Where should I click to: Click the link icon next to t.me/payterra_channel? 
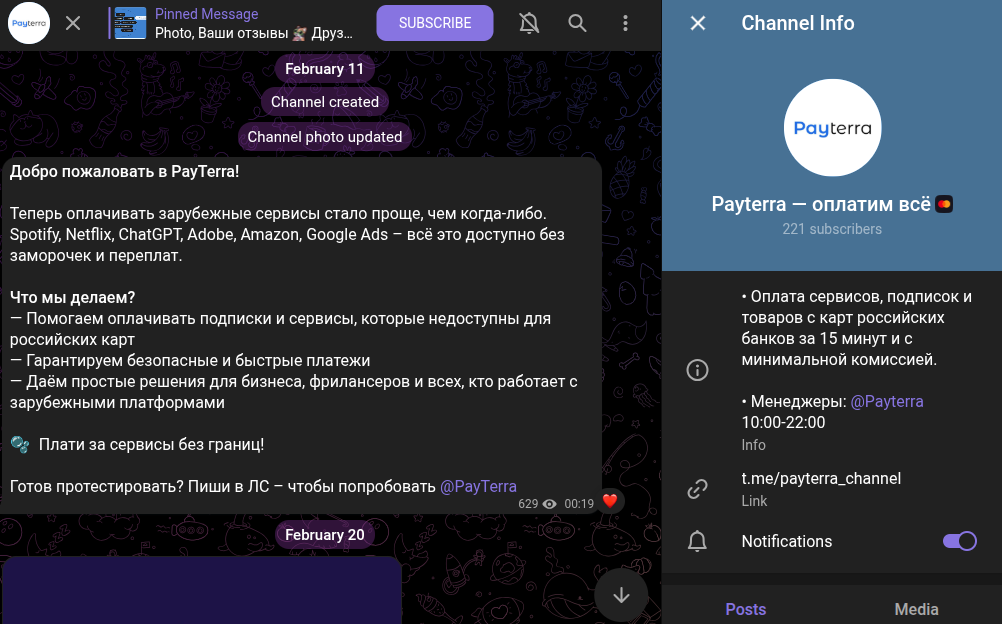click(x=697, y=489)
